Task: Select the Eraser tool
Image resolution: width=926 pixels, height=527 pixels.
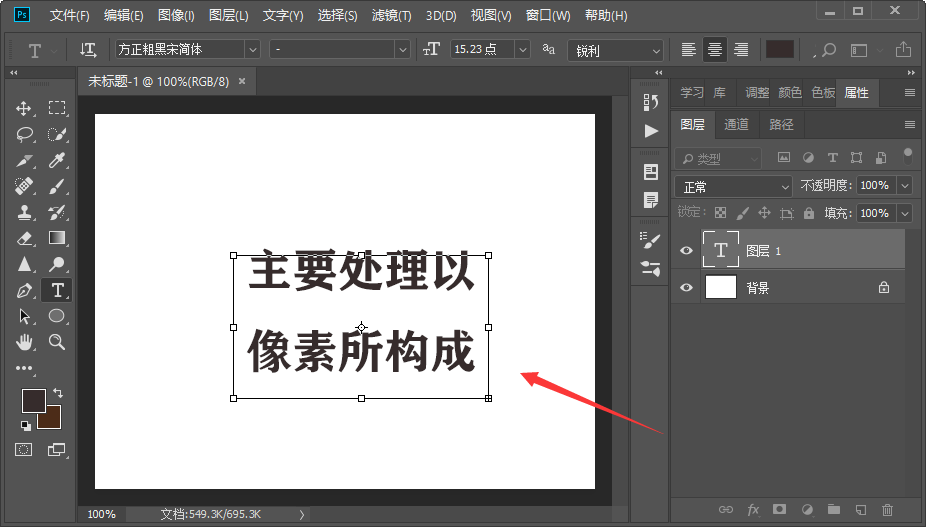Action: (x=24, y=238)
